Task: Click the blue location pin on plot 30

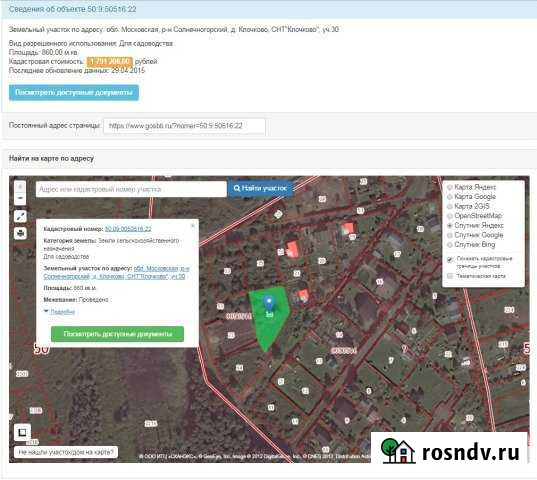Action: [269, 303]
